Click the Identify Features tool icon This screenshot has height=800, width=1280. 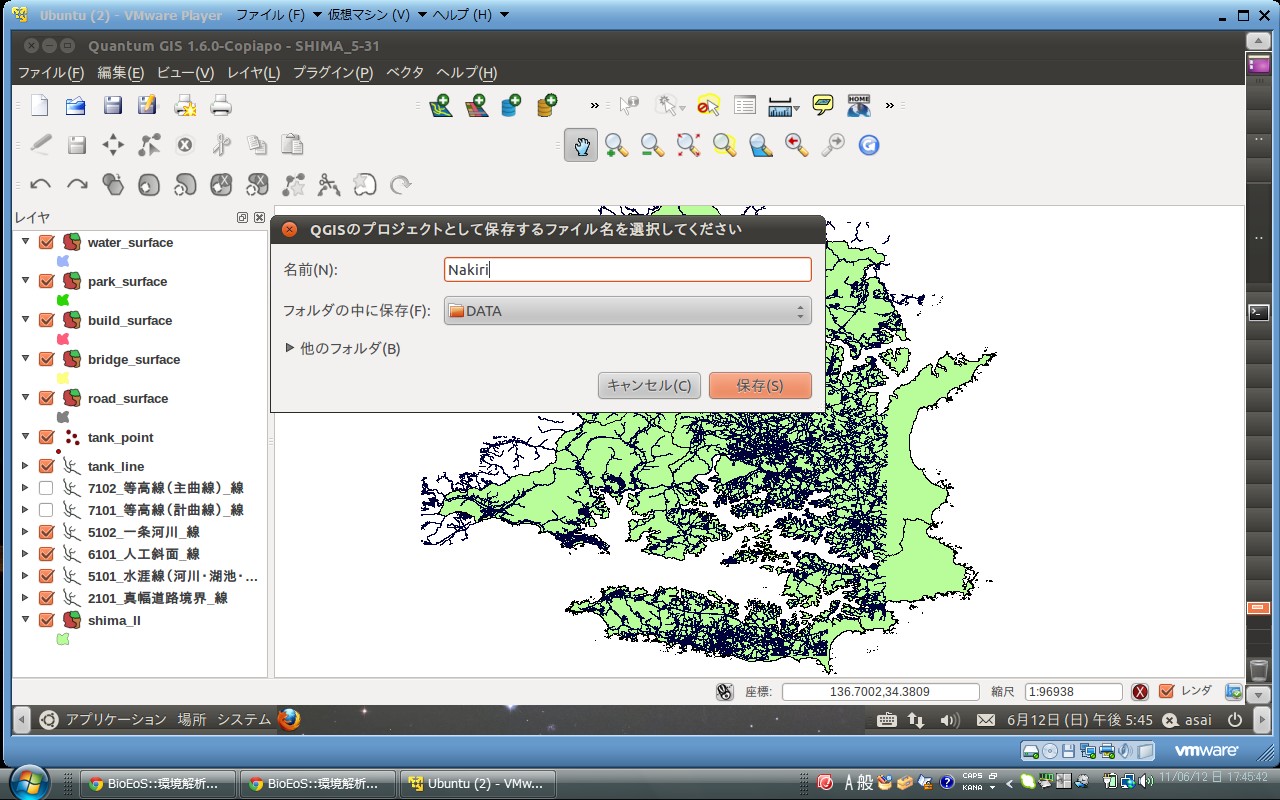(x=629, y=105)
